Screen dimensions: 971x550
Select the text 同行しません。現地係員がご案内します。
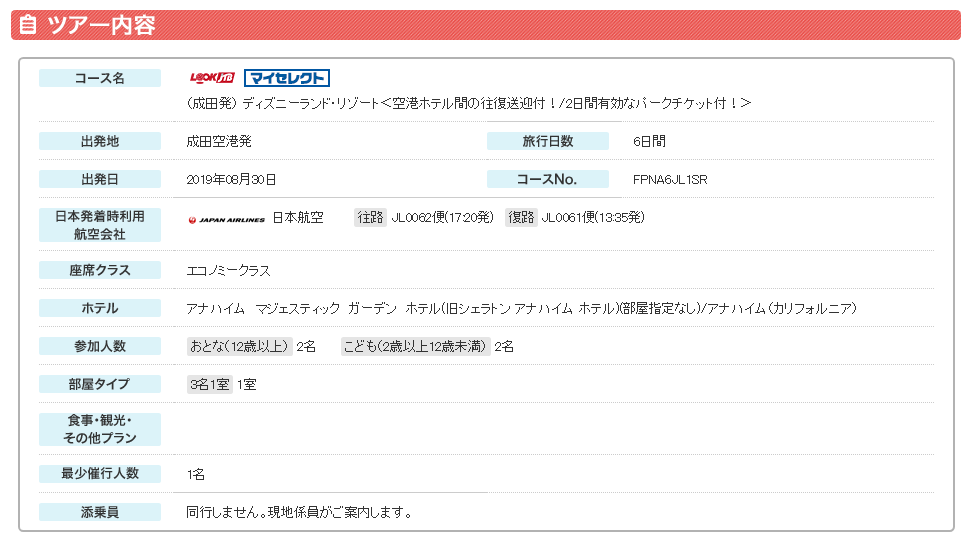click(x=300, y=512)
